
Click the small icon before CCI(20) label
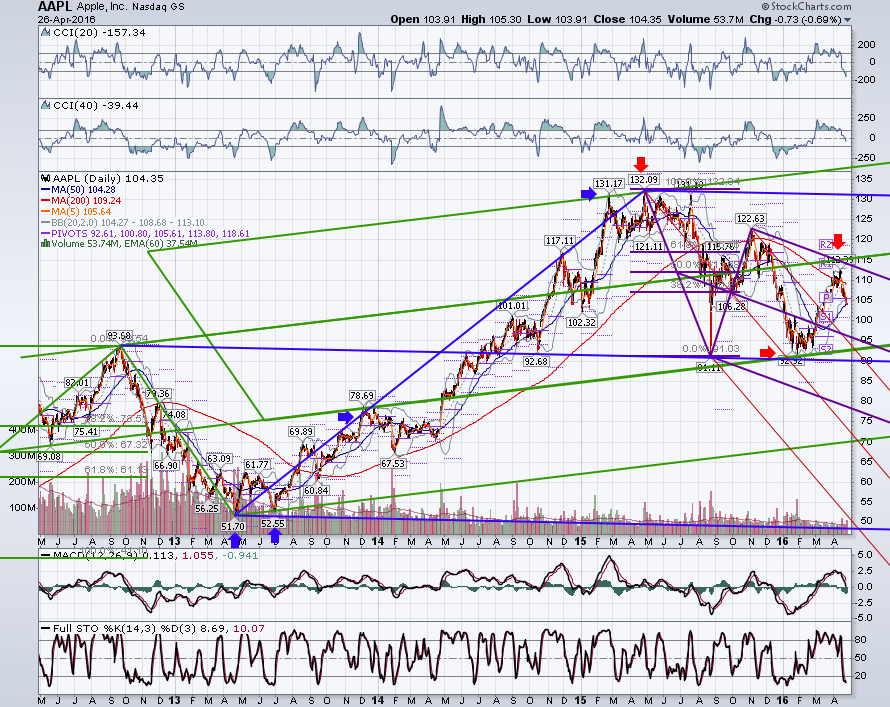[x=45, y=33]
